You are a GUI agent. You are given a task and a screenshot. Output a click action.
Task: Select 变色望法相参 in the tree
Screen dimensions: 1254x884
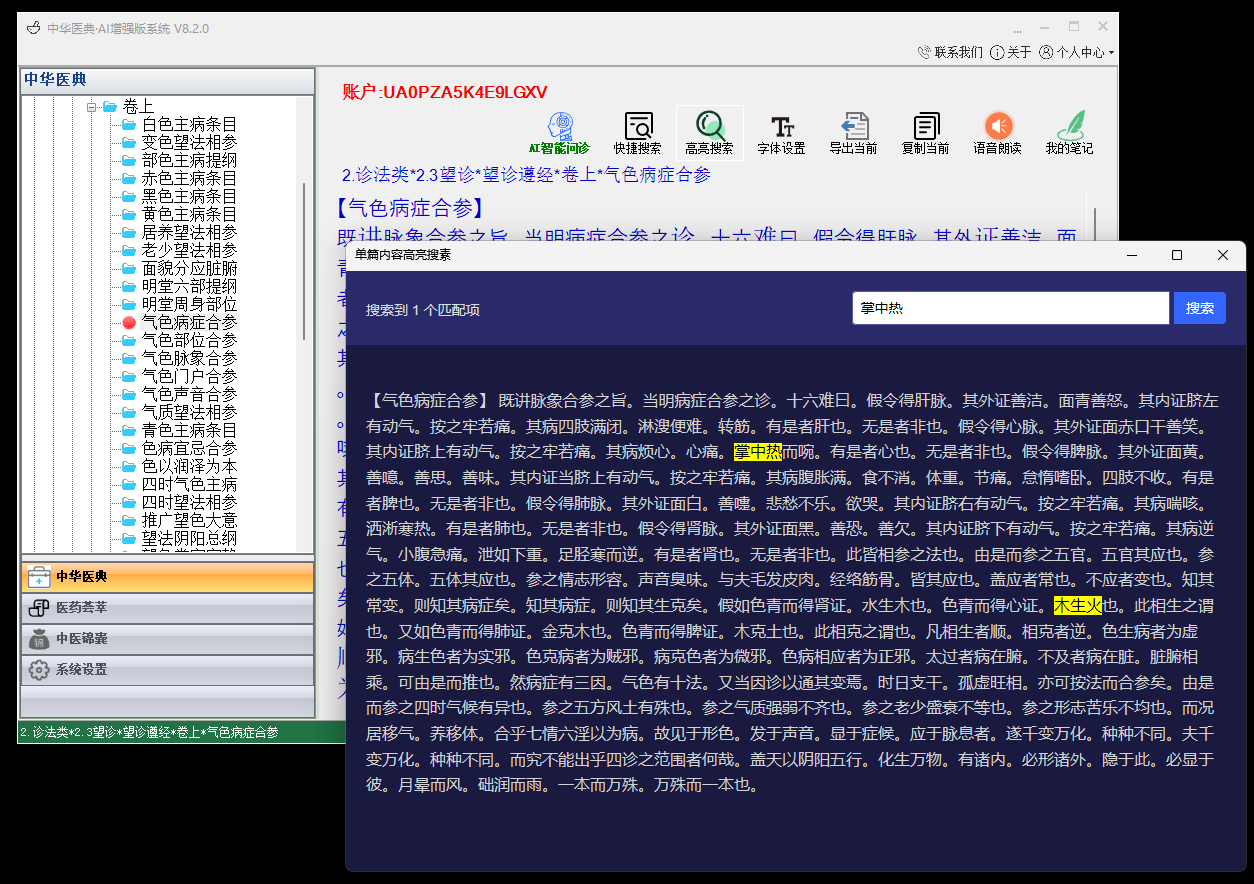189,142
